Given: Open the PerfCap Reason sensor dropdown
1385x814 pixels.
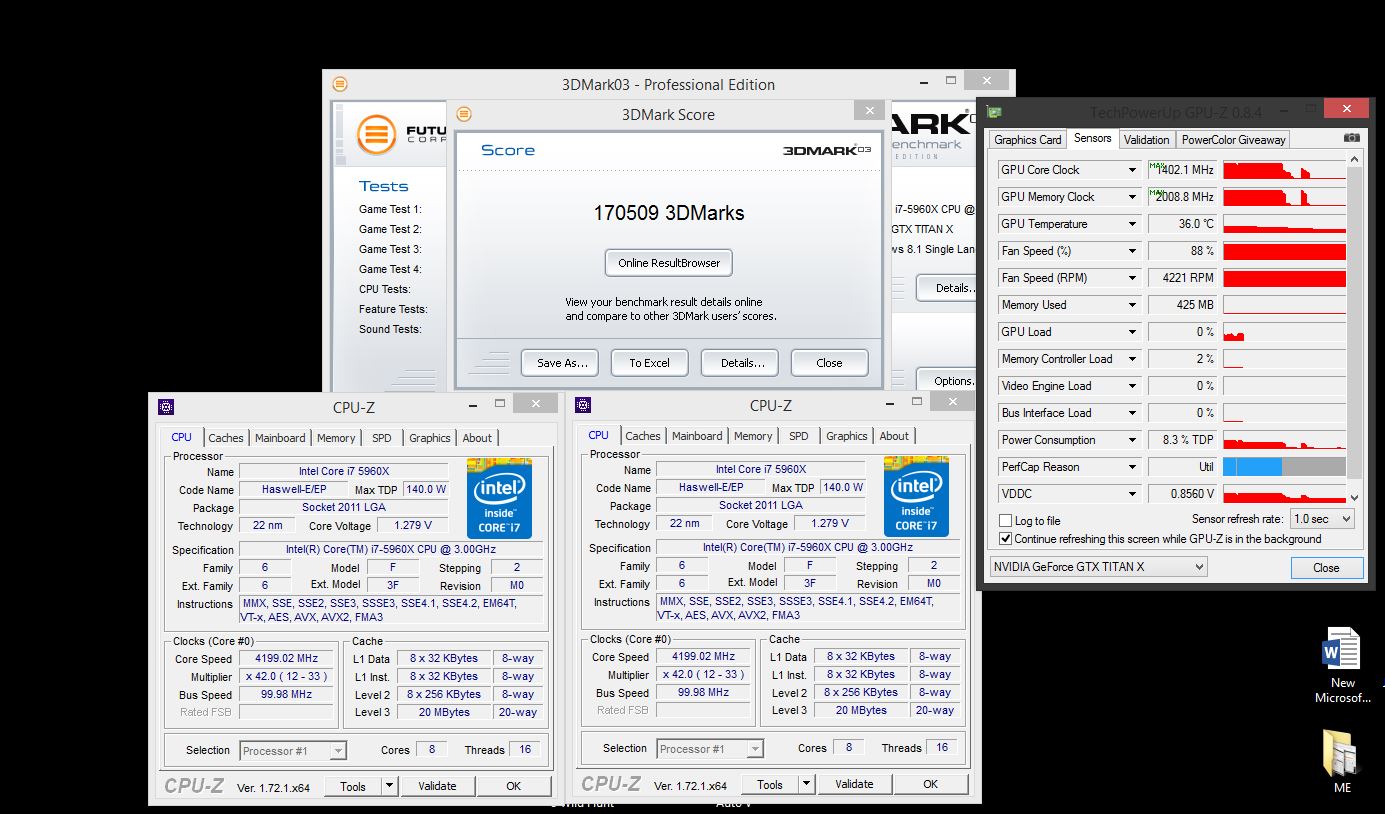Looking at the screenshot, I should pyautogui.click(x=1132, y=467).
